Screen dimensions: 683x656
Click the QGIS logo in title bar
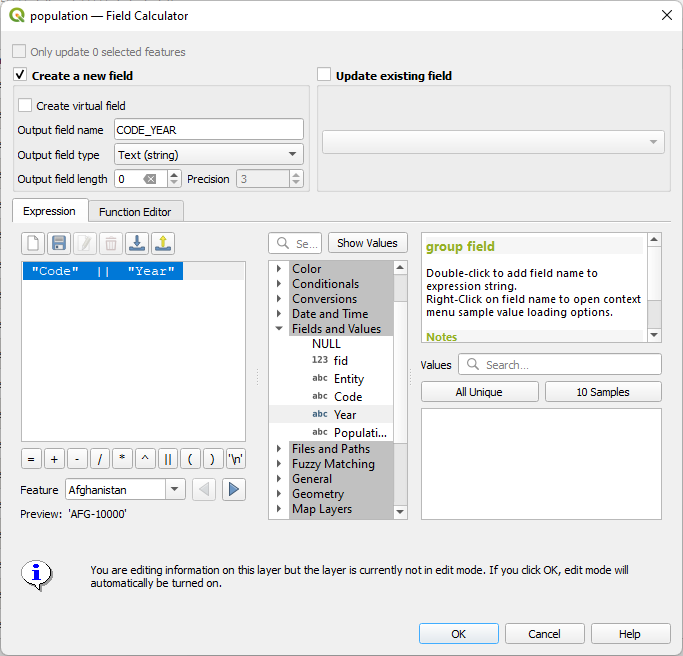click(17, 15)
